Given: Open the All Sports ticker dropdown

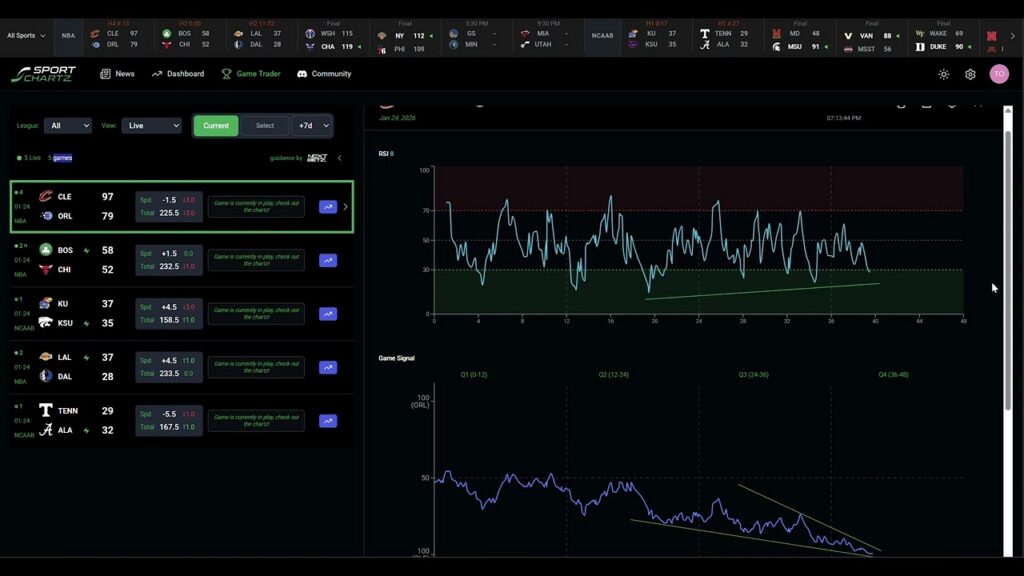Looking at the screenshot, I should (x=26, y=35).
